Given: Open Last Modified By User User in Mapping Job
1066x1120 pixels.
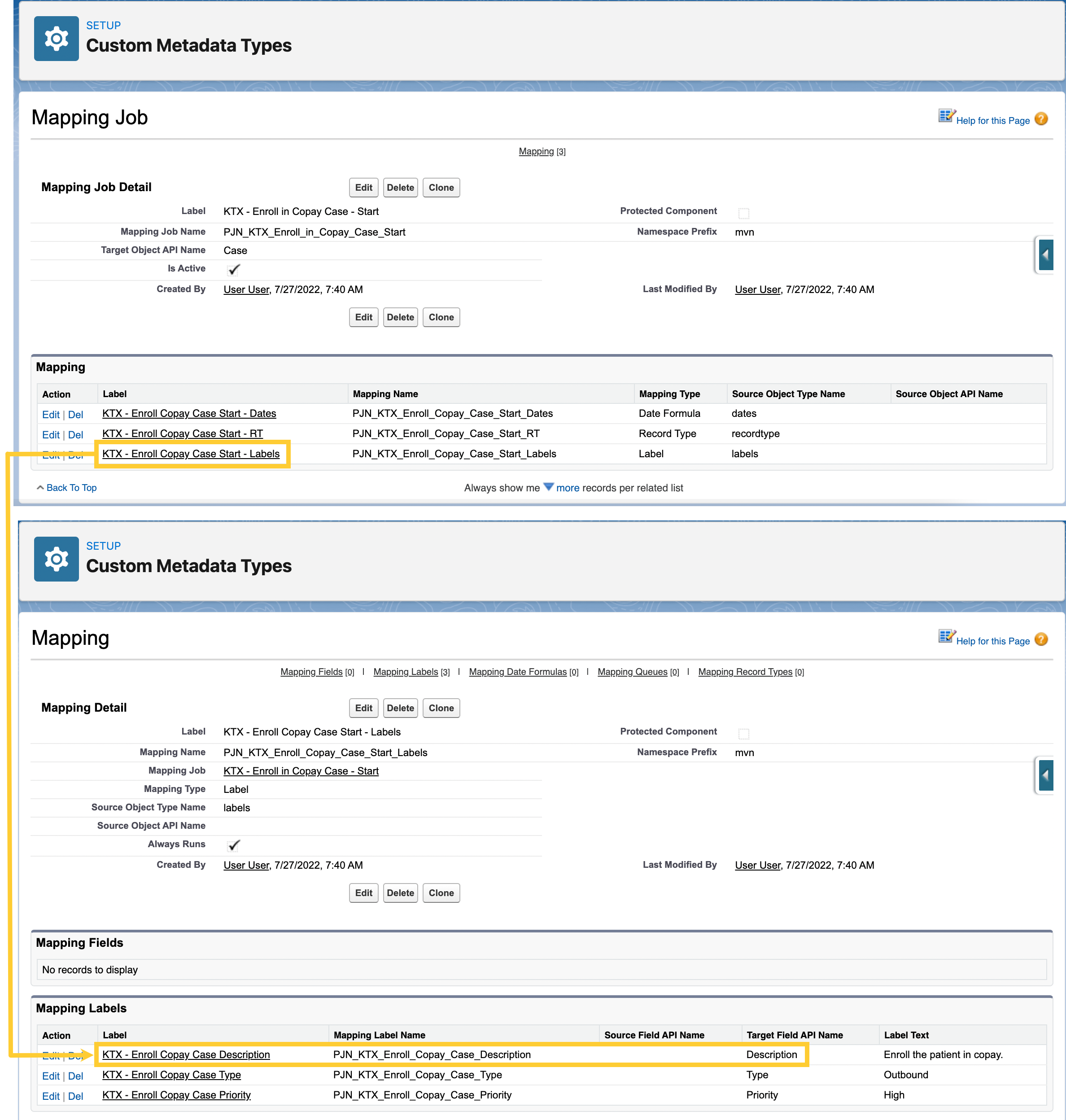Looking at the screenshot, I should [x=757, y=289].
